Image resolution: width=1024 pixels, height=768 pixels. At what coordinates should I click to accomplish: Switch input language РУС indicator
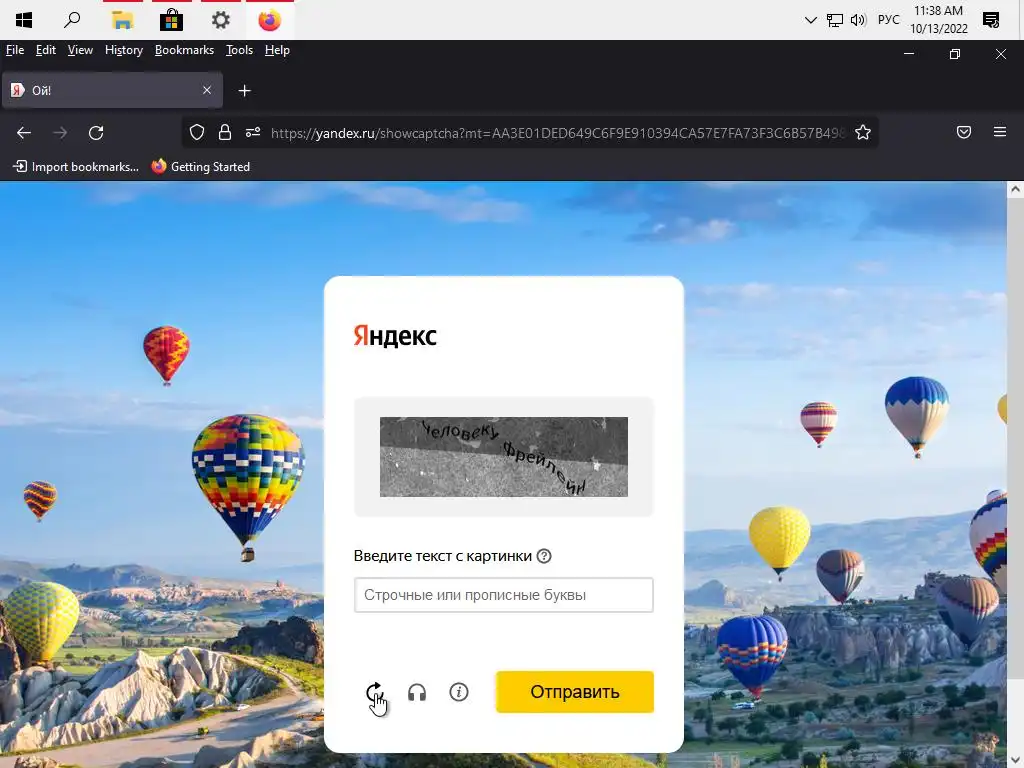(x=889, y=20)
